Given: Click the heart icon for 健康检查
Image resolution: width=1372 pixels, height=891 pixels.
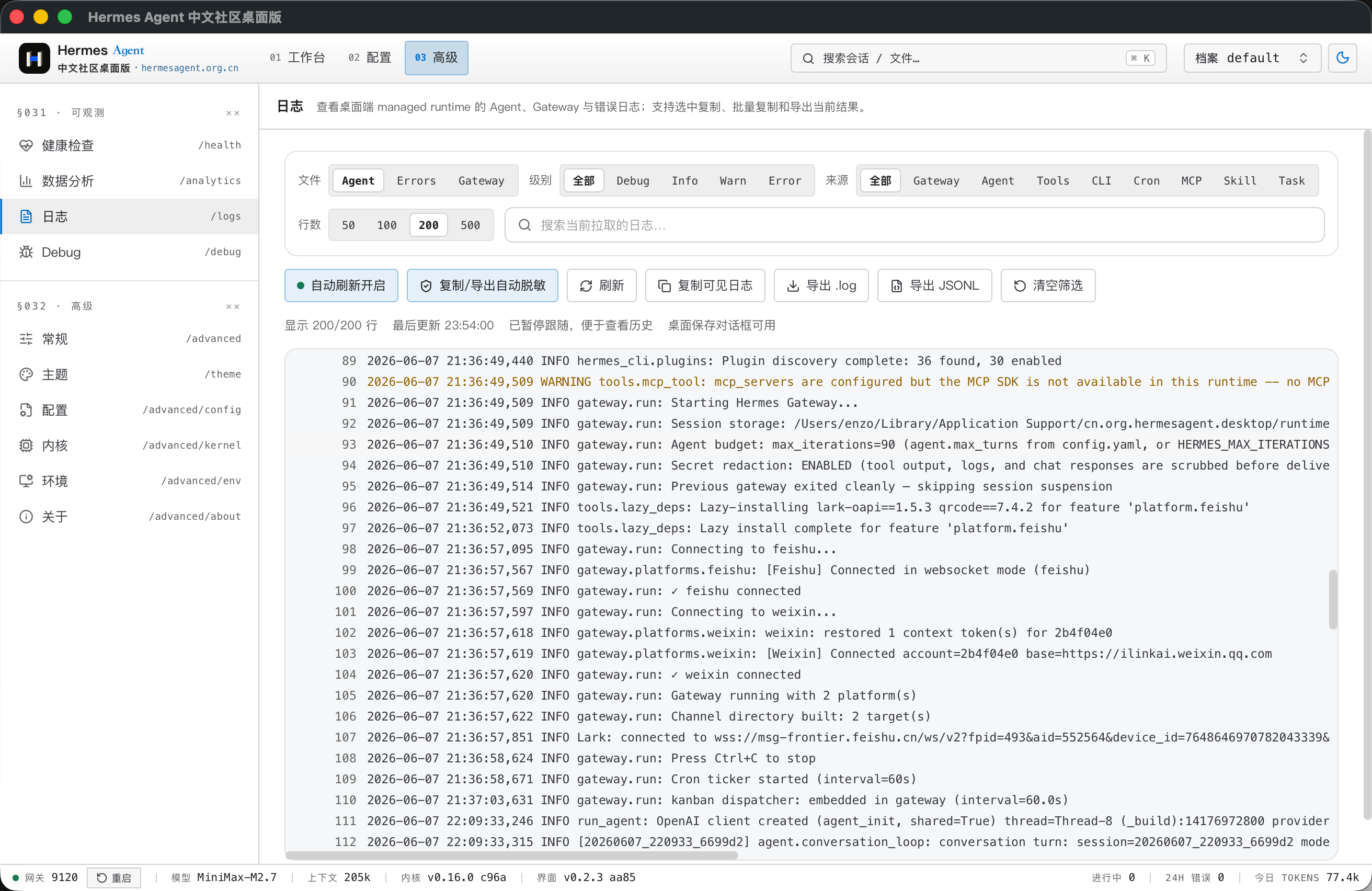Looking at the screenshot, I should click(26, 145).
